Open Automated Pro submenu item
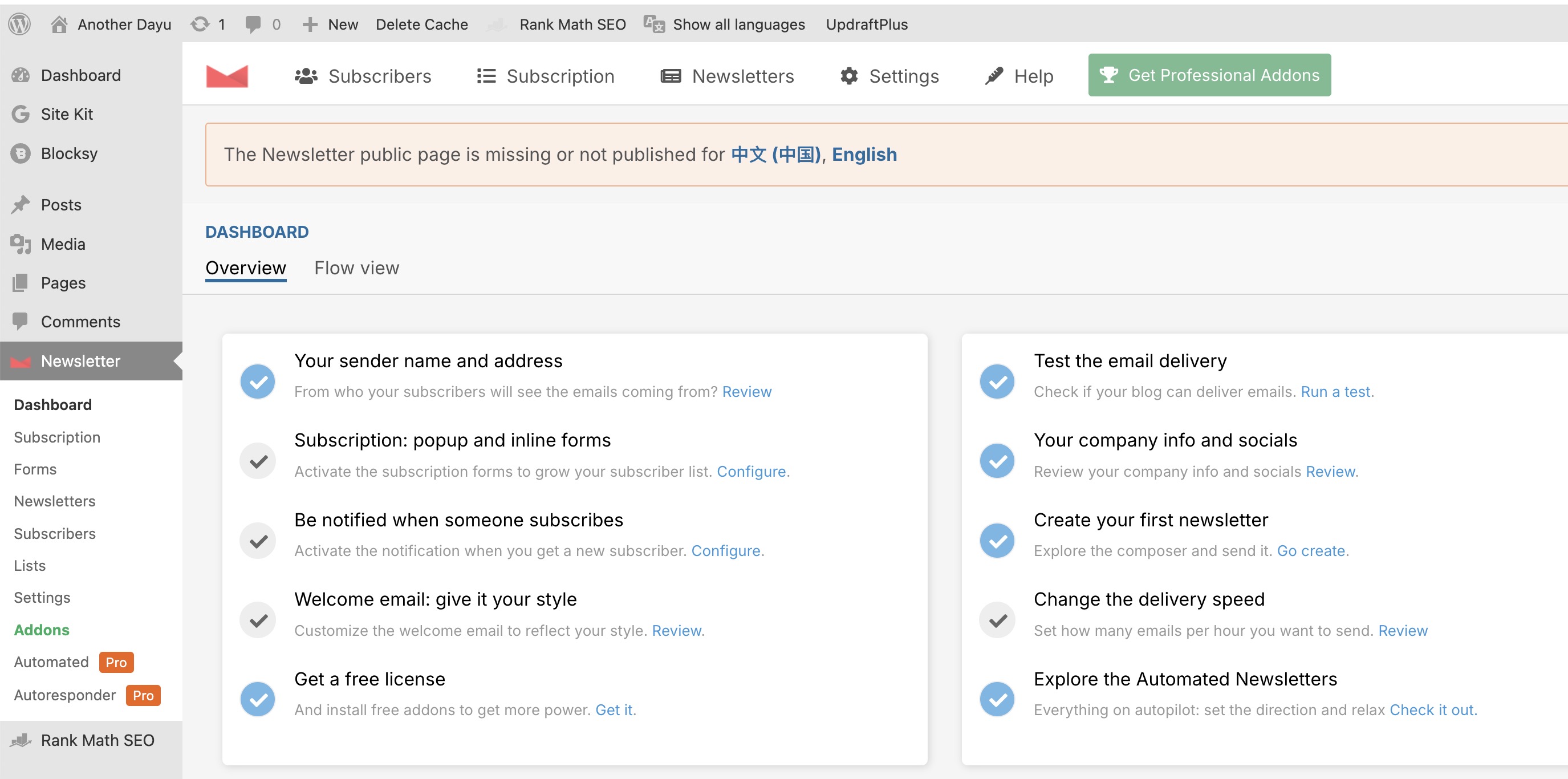The width and height of the screenshot is (1568, 779). 74,662
